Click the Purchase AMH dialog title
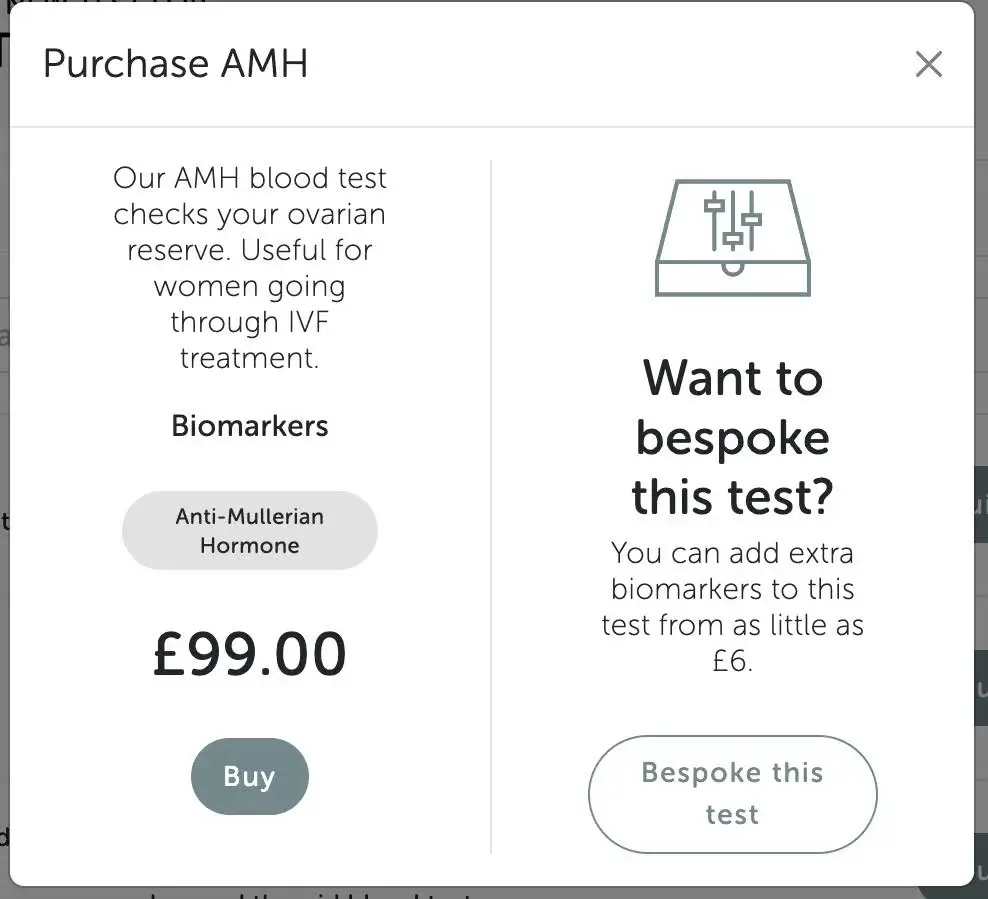Viewport: 988px width, 899px height. tap(175, 64)
